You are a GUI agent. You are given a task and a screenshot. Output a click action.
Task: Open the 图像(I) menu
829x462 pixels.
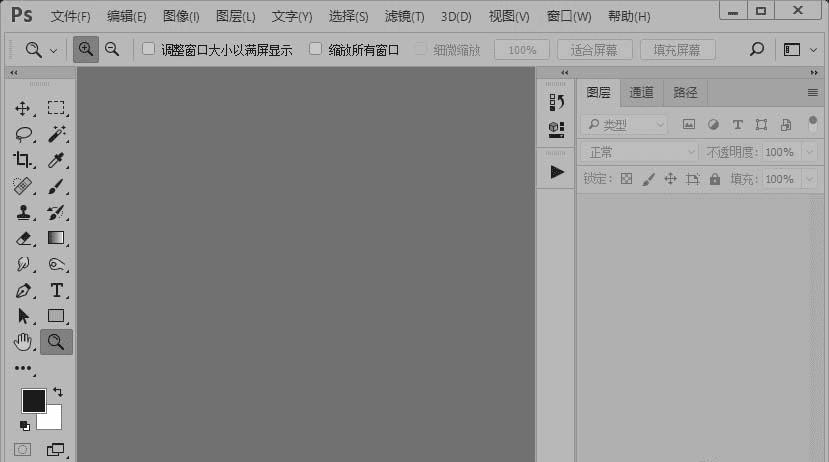point(181,16)
